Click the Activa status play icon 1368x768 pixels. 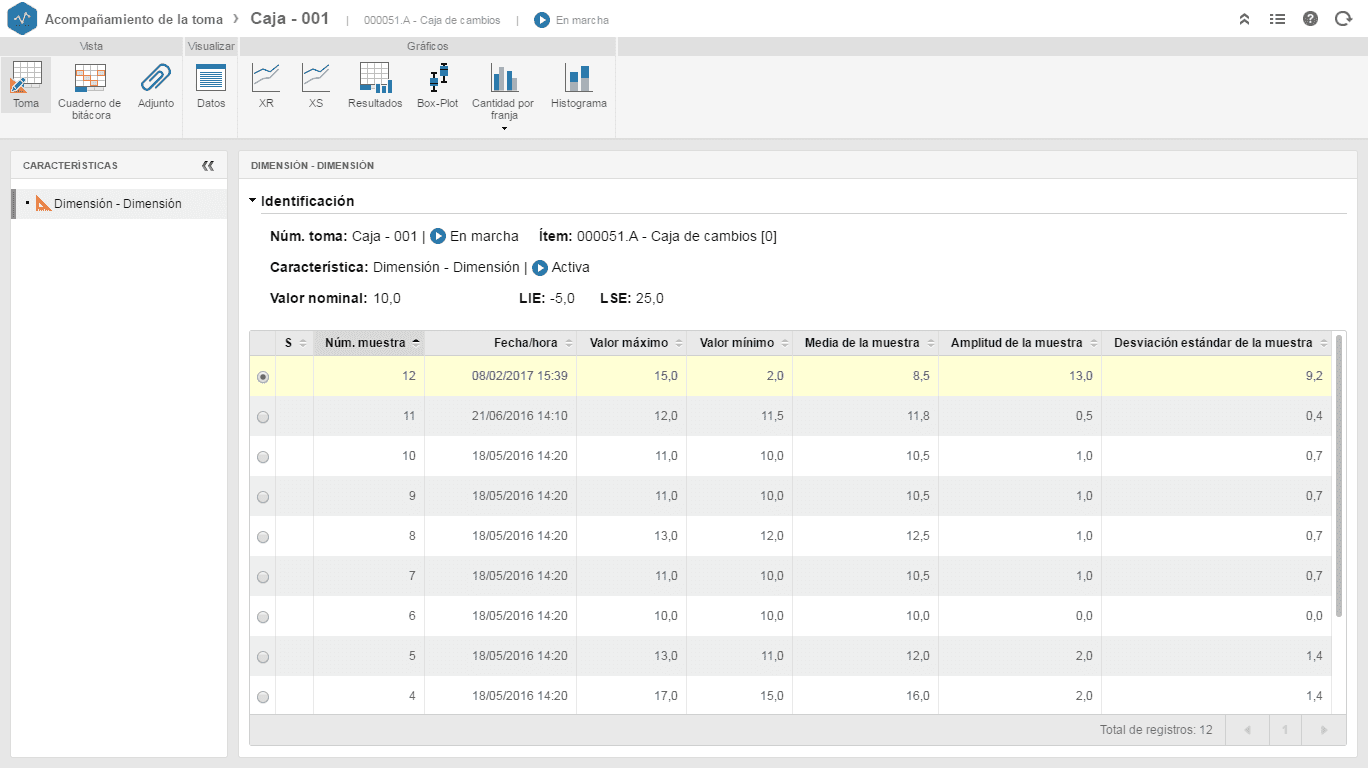coord(540,268)
